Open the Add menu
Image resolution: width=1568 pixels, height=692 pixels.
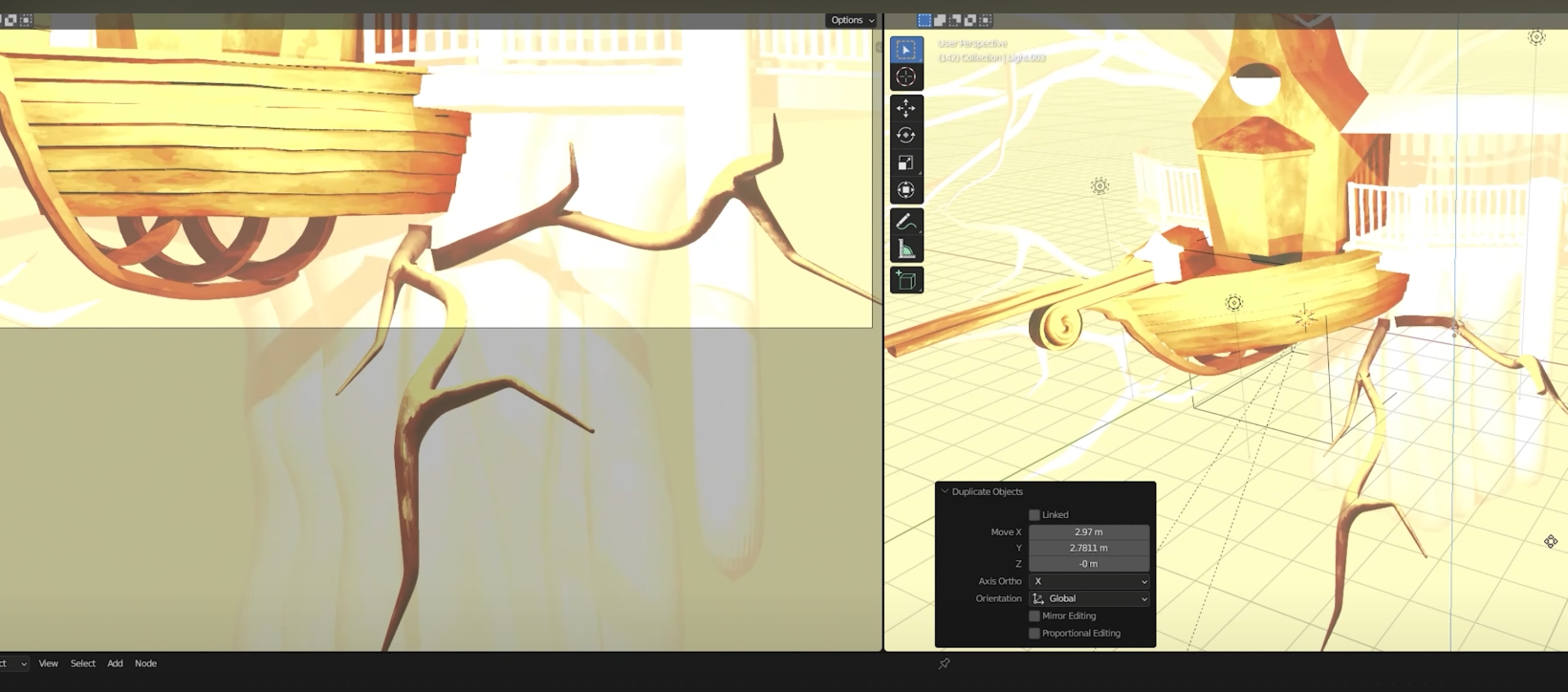tap(115, 663)
